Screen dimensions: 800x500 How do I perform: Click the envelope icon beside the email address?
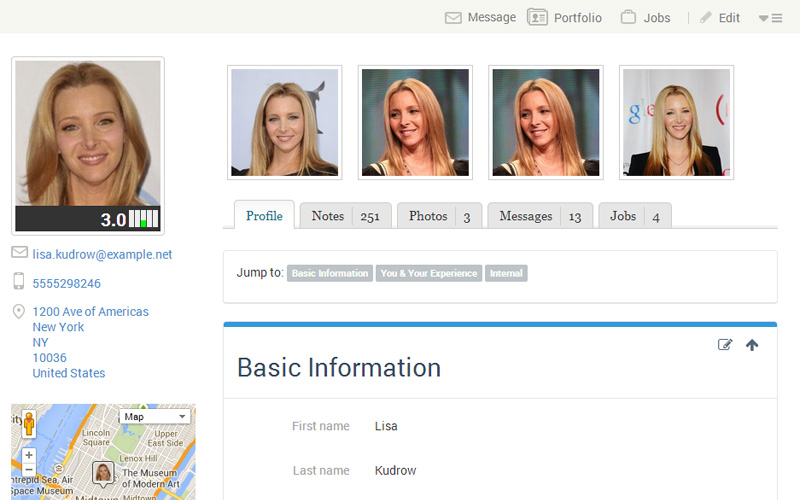click(x=19, y=252)
